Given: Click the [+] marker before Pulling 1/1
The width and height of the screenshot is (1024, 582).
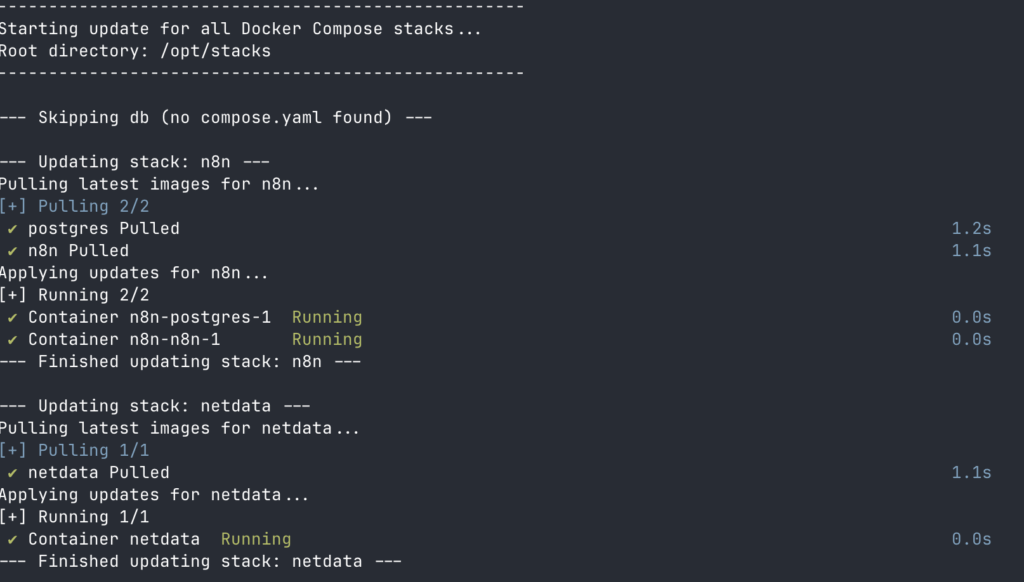Looking at the screenshot, I should point(13,451).
